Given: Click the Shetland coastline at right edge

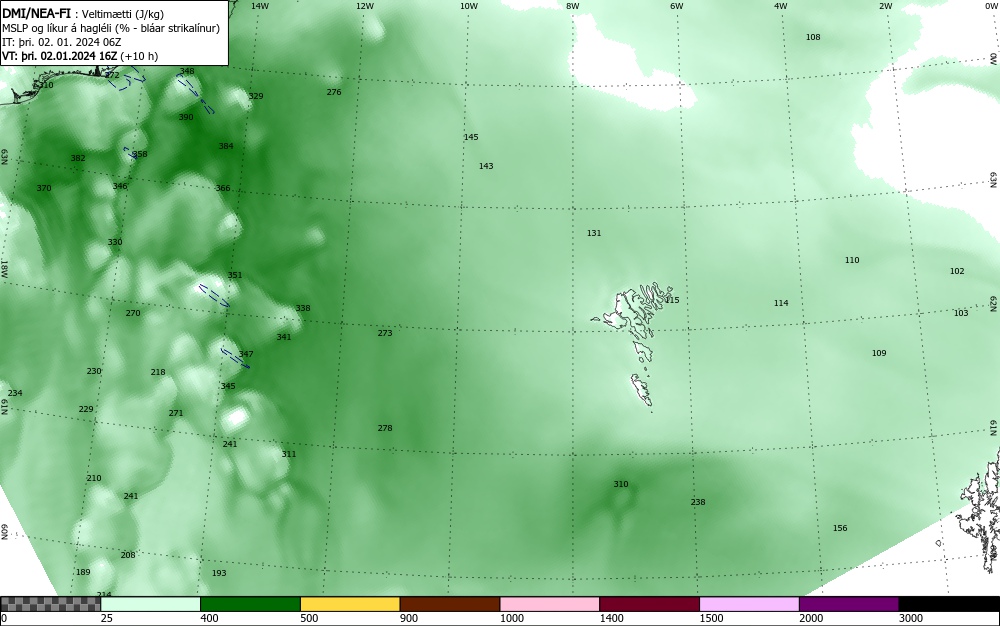Looking at the screenshot, I should (x=981, y=510).
